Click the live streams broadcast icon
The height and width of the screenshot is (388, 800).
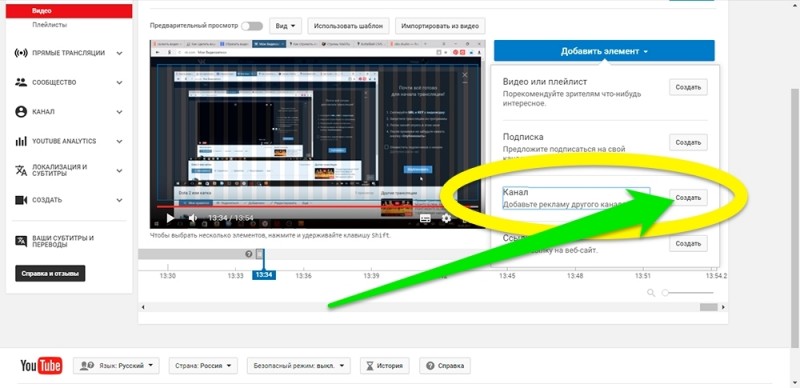[x=21, y=53]
